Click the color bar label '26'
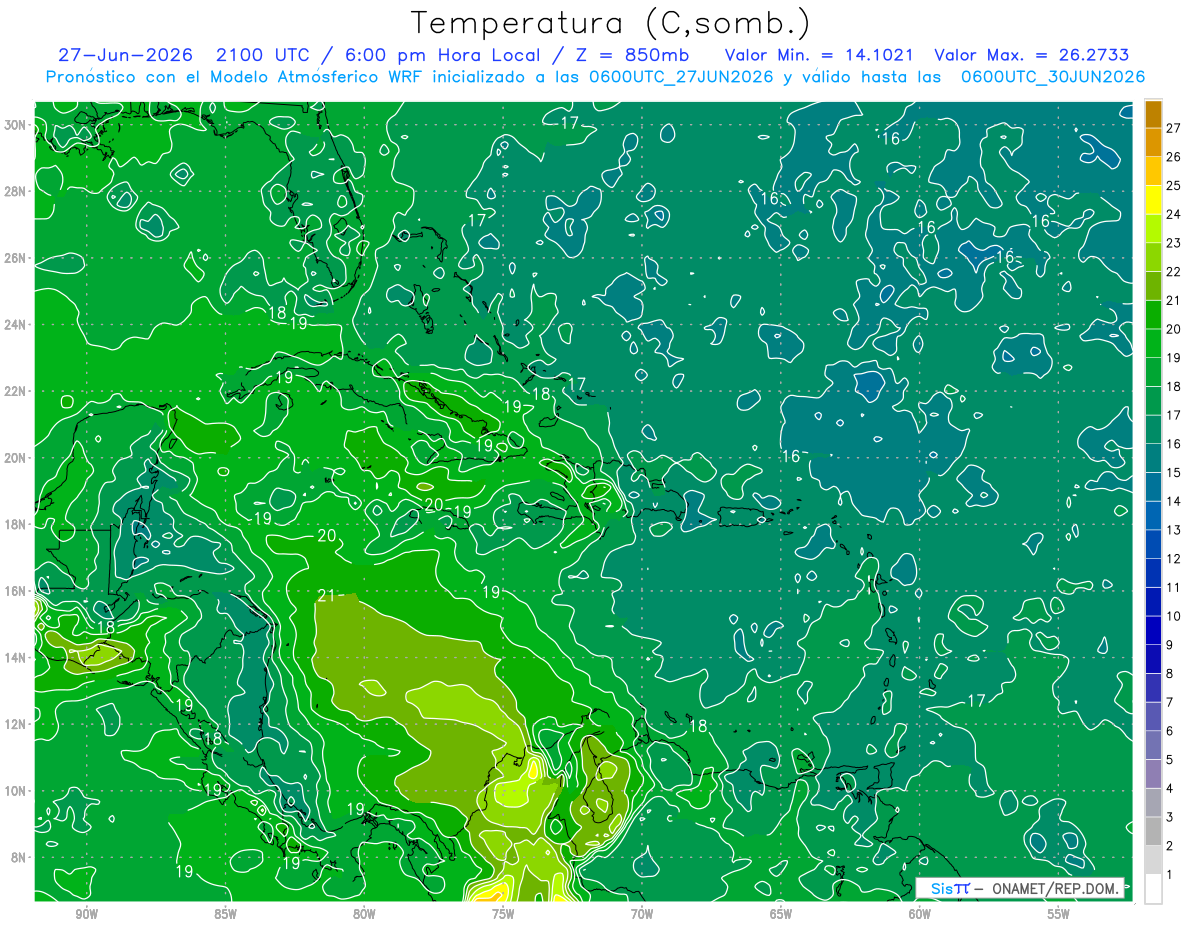 (1173, 157)
